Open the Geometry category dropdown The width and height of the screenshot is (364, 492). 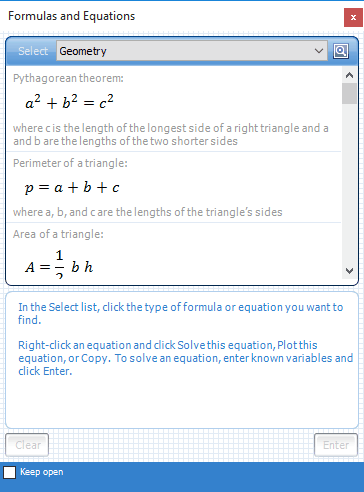pos(192,51)
